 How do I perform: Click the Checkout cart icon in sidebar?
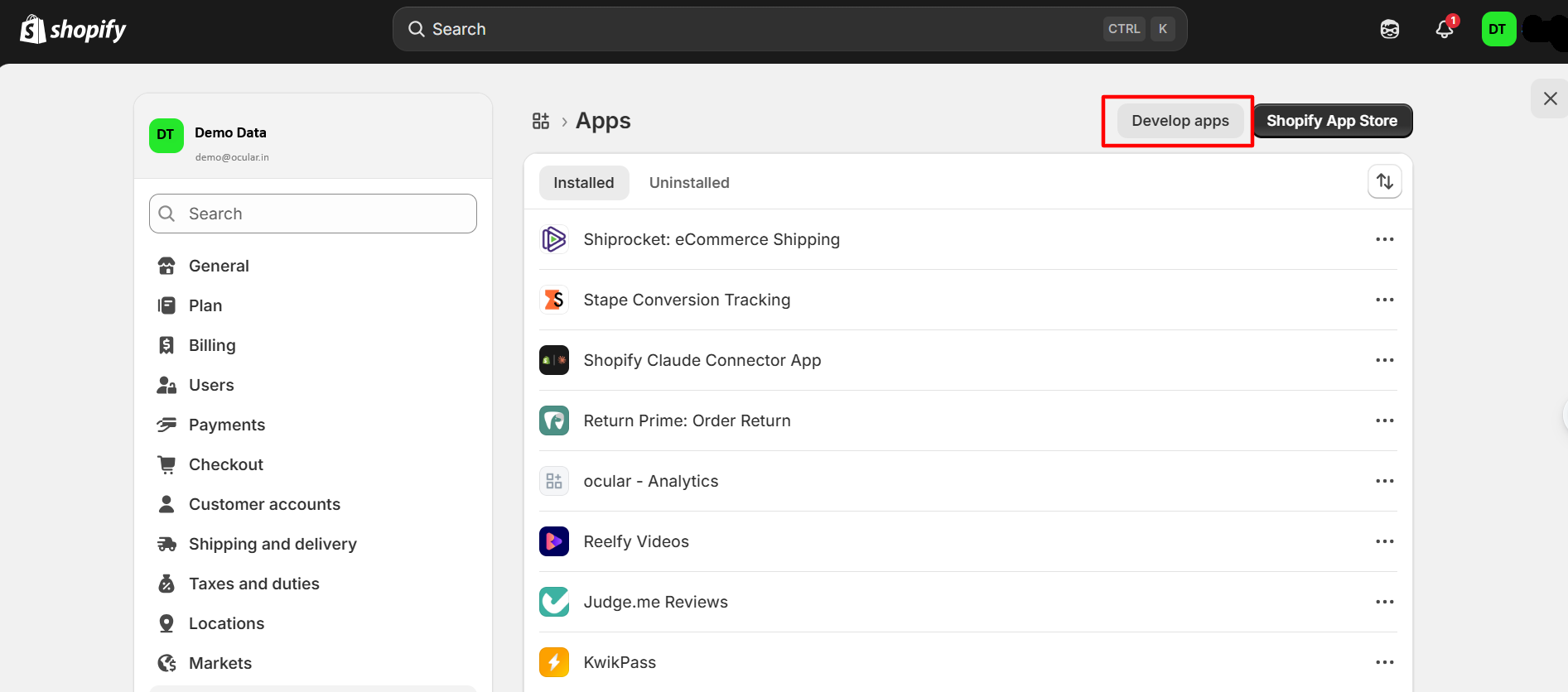click(x=166, y=464)
